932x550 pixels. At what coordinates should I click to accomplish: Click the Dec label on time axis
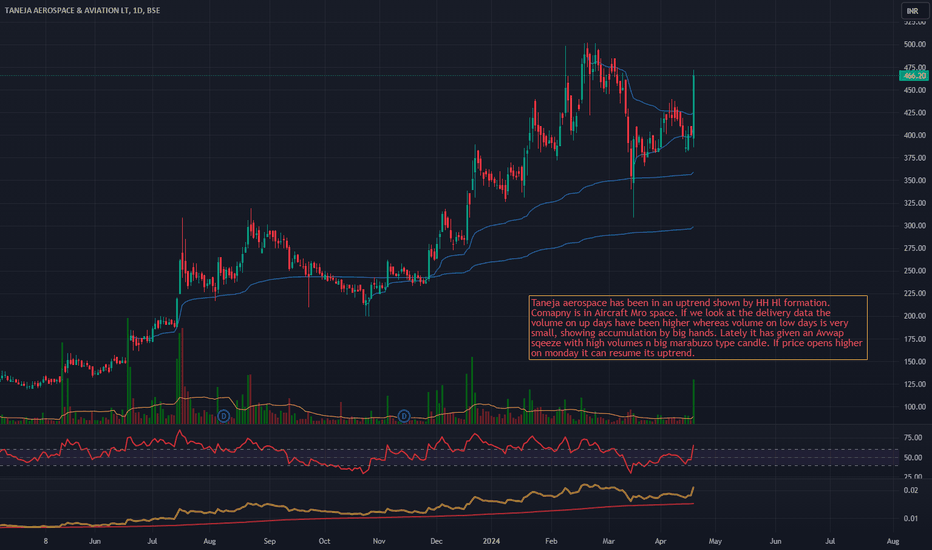pos(436,541)
